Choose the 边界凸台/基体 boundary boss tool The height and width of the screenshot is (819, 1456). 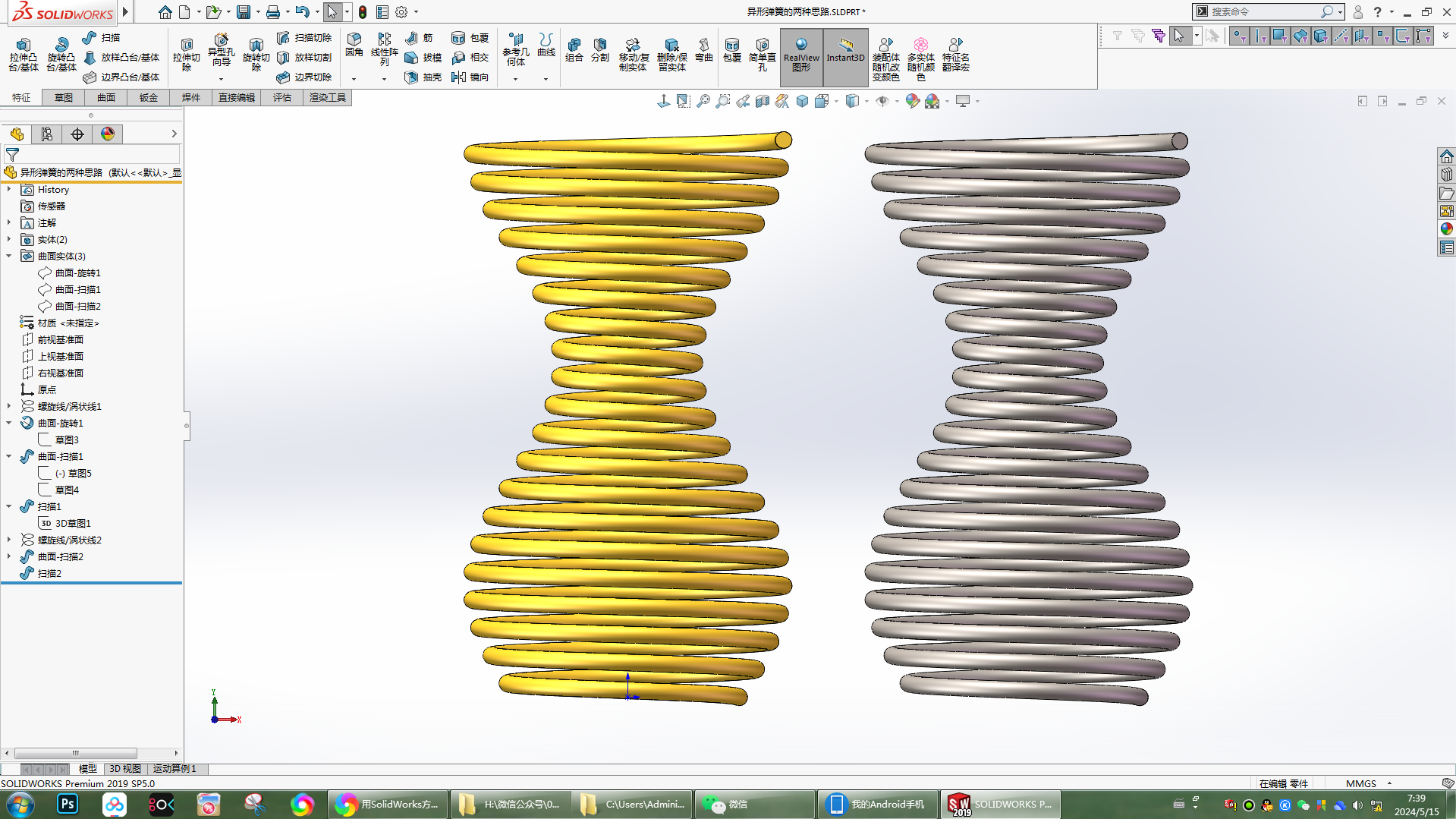(x=121, y=77)
